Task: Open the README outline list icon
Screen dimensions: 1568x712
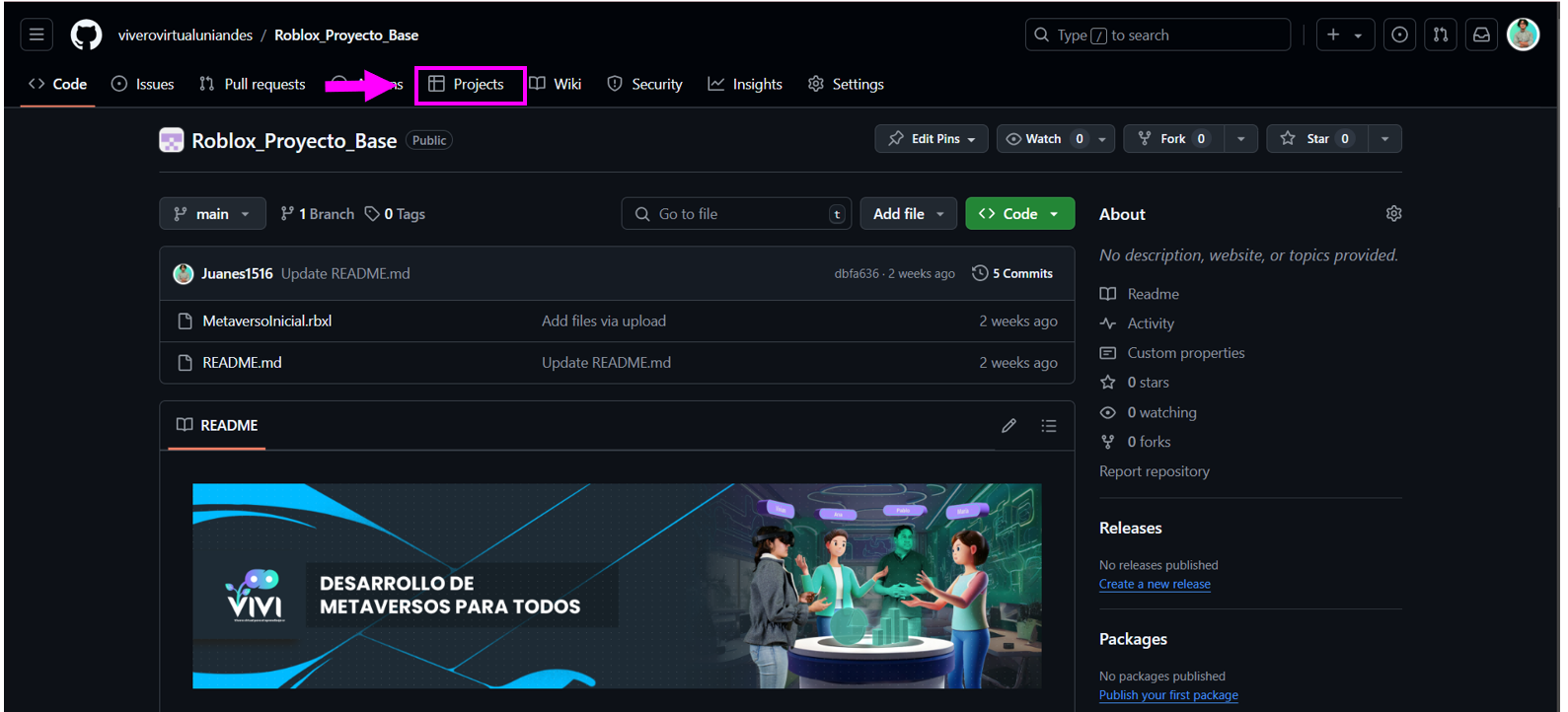Action: click(1049, 425)
